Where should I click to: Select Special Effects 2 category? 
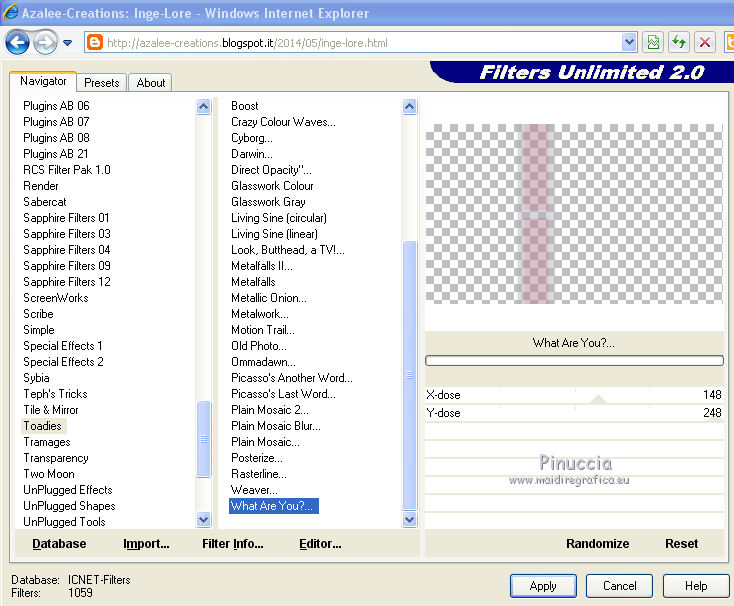click(63, 362)
